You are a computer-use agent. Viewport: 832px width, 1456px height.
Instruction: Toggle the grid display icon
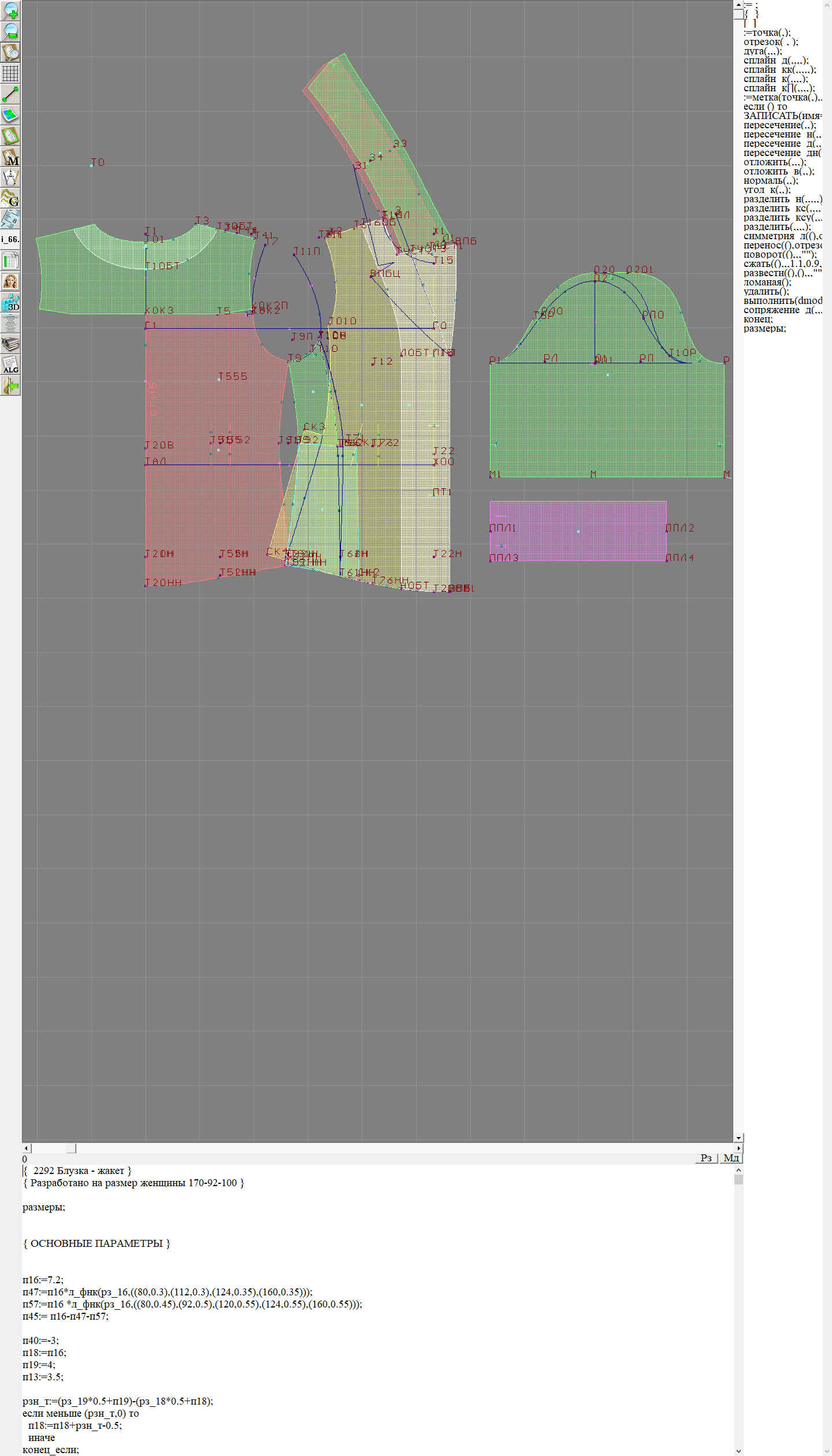pos(10,73)
